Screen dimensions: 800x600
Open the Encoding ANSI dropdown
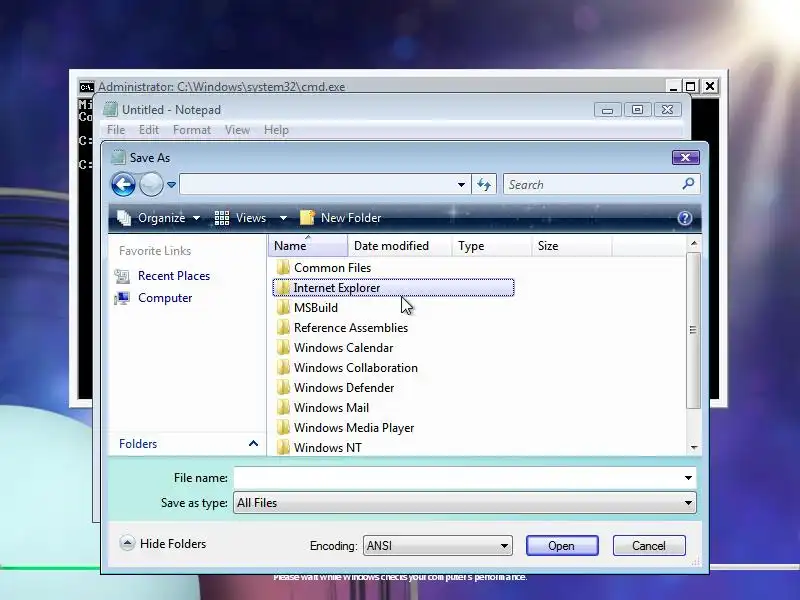point(438,546)
